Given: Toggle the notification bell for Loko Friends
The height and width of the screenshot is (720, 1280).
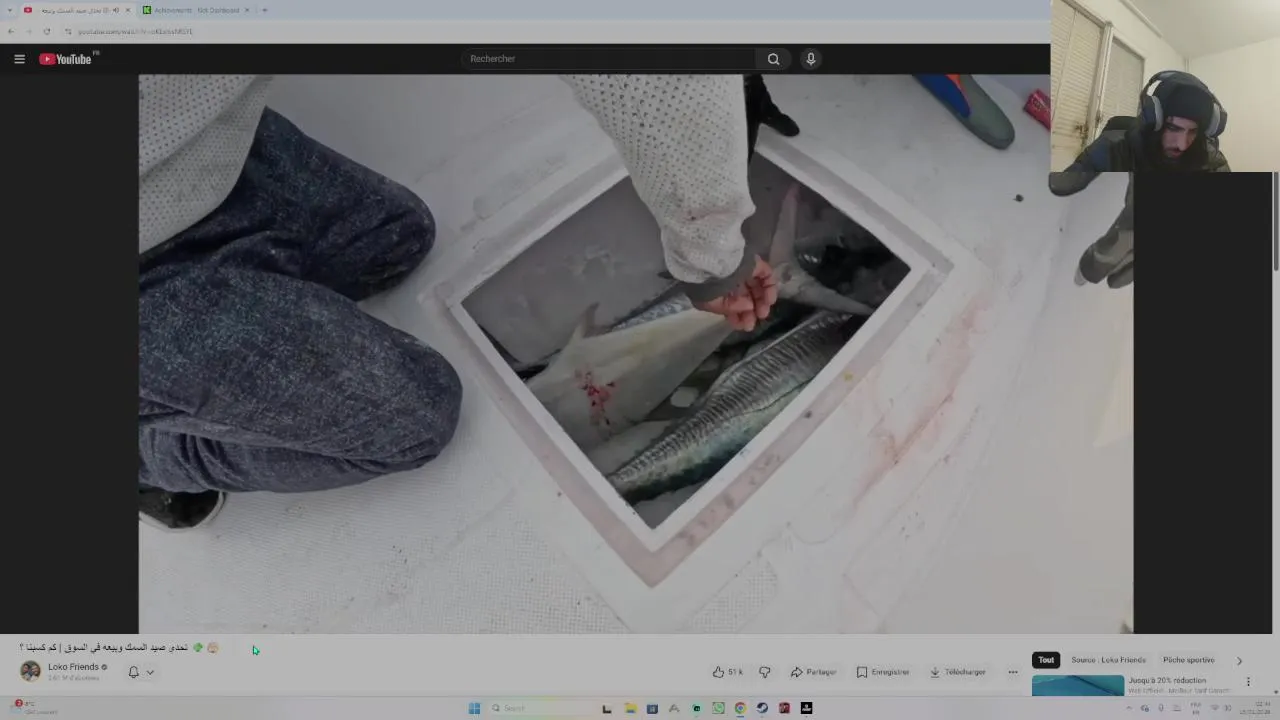Looking at the screenshot, I should coord(133,672).
